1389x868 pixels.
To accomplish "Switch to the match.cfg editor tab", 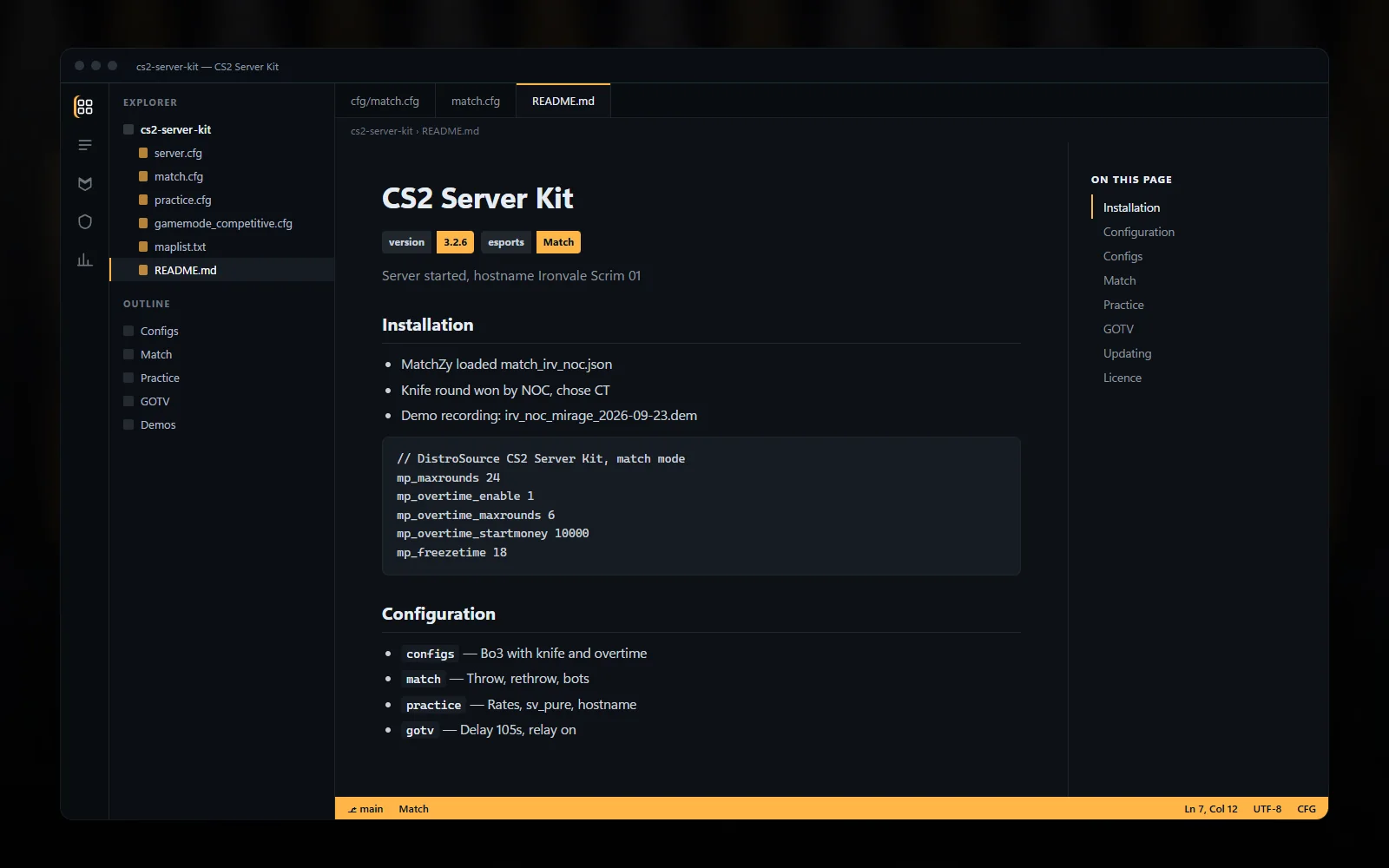I will (476, 101).
